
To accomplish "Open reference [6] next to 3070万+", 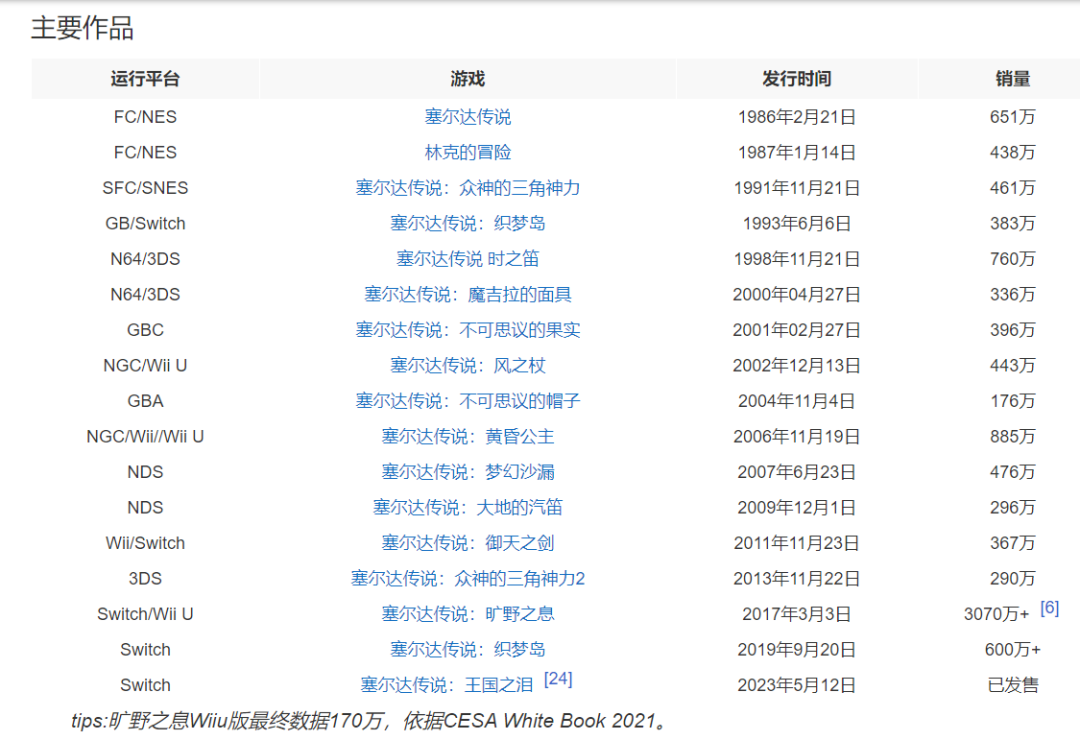I will pos(1049,608).
